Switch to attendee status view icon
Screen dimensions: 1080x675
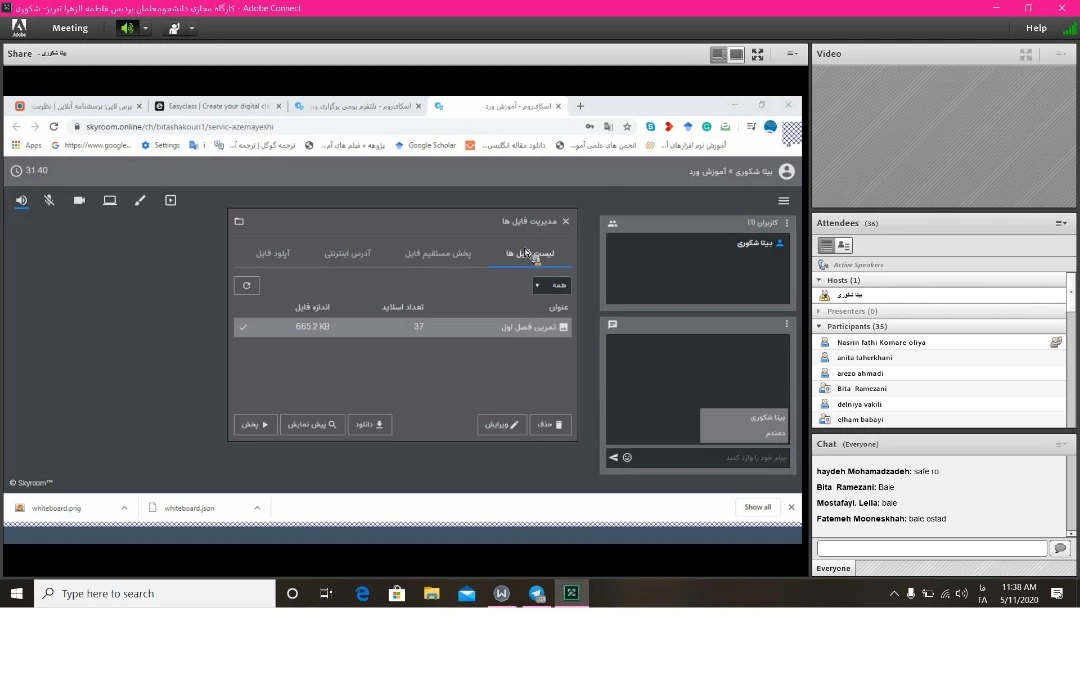[844, 246]
